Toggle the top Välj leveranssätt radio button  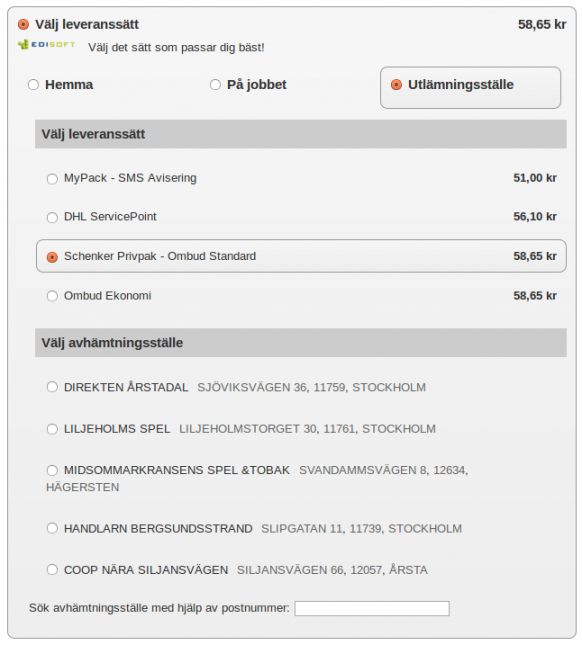pos(23,25)
